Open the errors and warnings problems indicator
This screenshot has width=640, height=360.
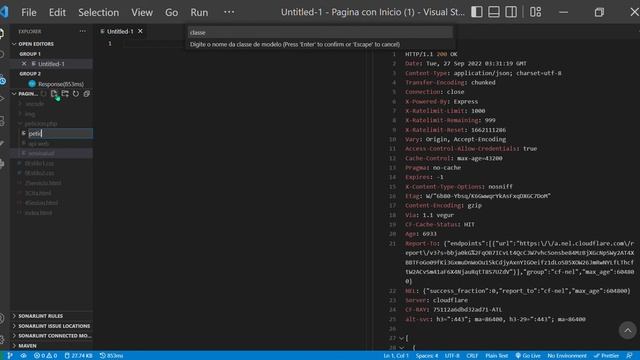point(45,356)
